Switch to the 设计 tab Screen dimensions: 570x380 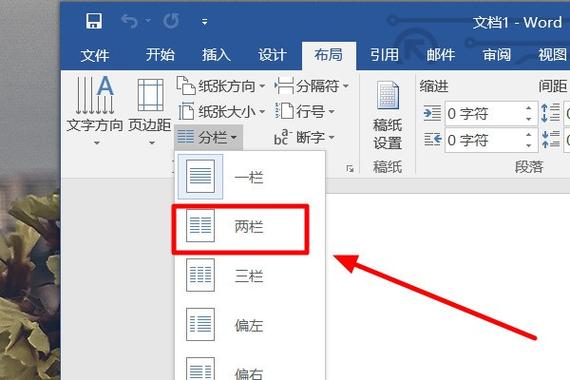(272, 55)
